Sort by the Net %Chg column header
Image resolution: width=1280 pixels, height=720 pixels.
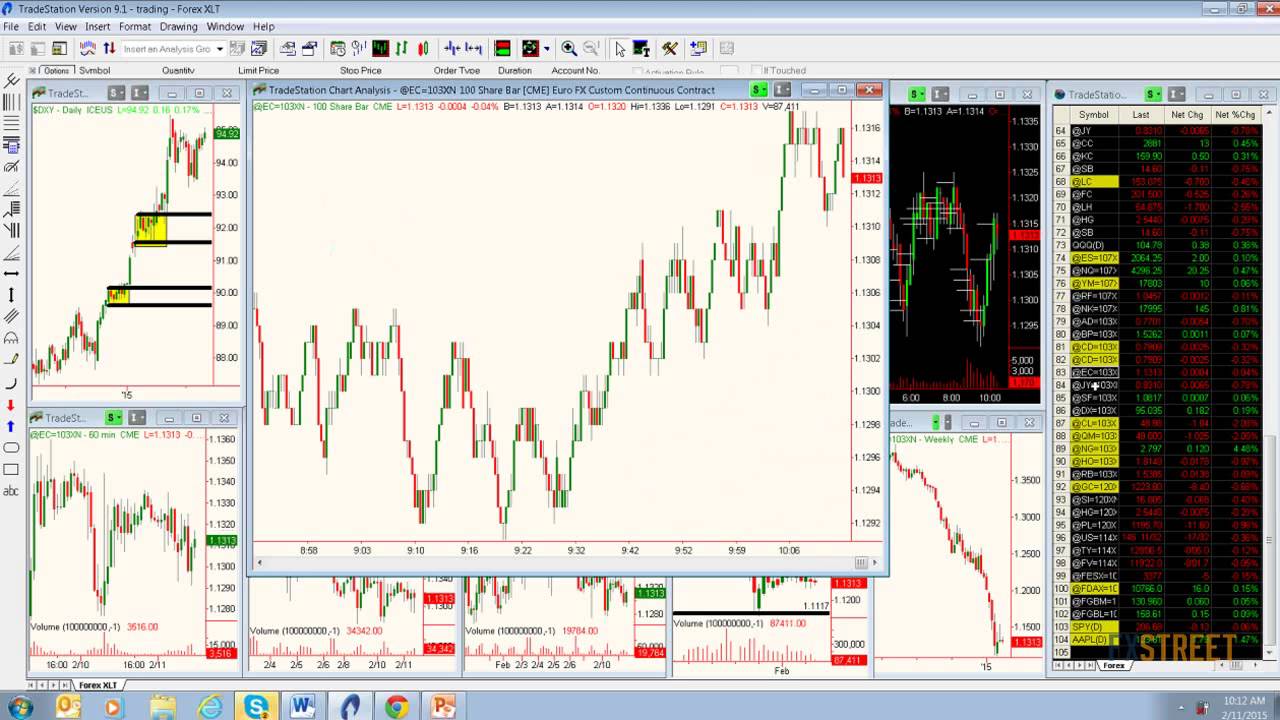1235,115
